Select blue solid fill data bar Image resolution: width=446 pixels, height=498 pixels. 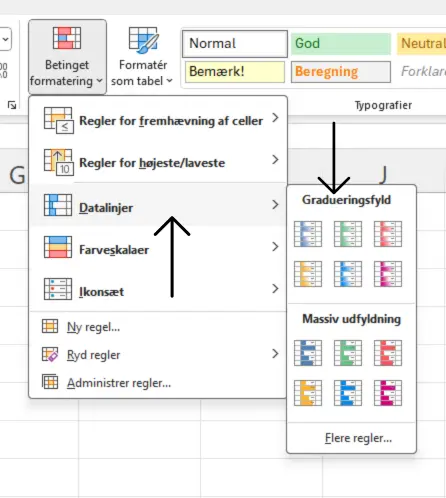(308, 353)
